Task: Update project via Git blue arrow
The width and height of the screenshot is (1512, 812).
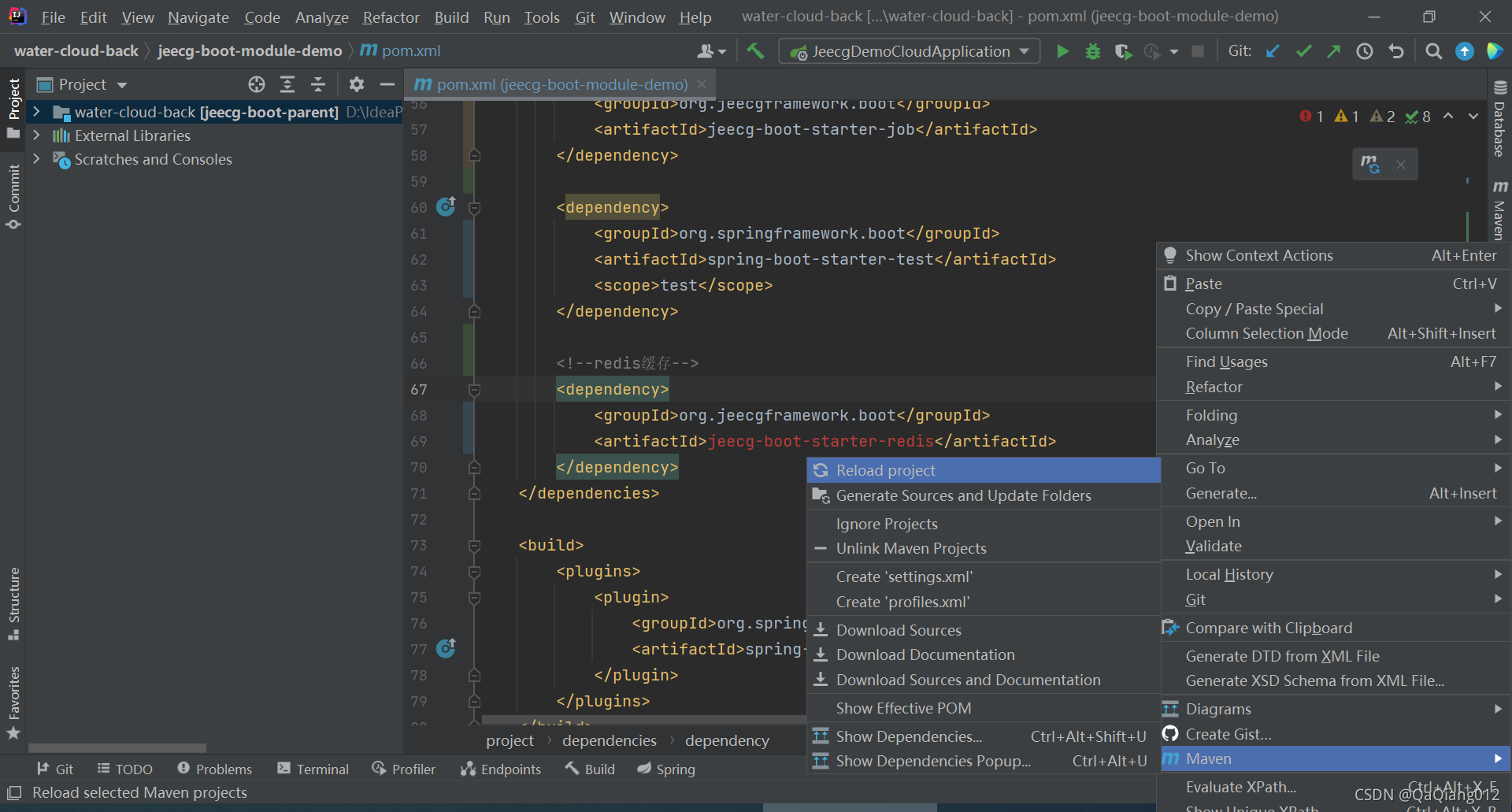Action: tap(1273, 51)
